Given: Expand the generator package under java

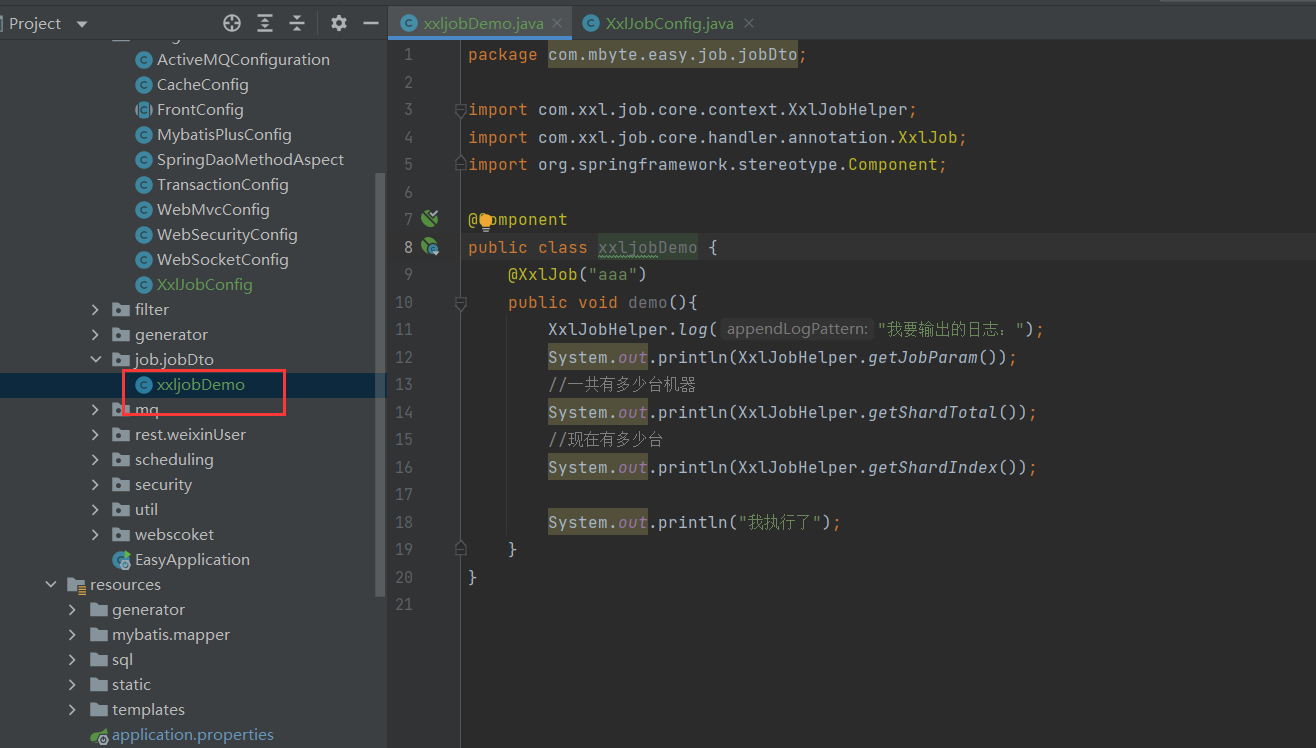Looking at the screenshot, I should pyautogui.click(x=95, y=335).
